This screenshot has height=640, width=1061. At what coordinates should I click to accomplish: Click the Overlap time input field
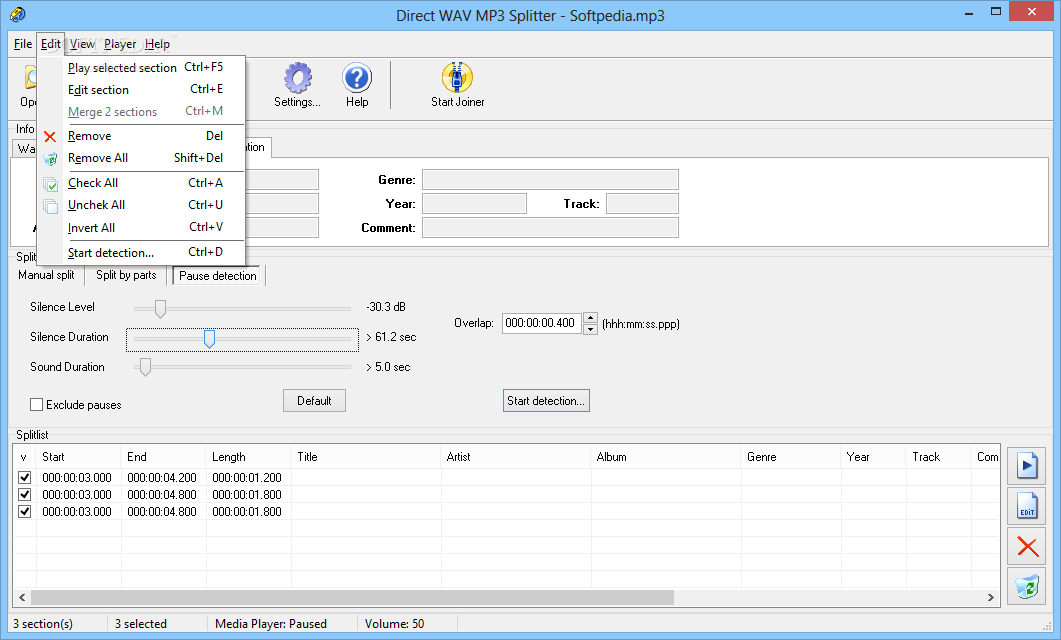pos(541,323)
